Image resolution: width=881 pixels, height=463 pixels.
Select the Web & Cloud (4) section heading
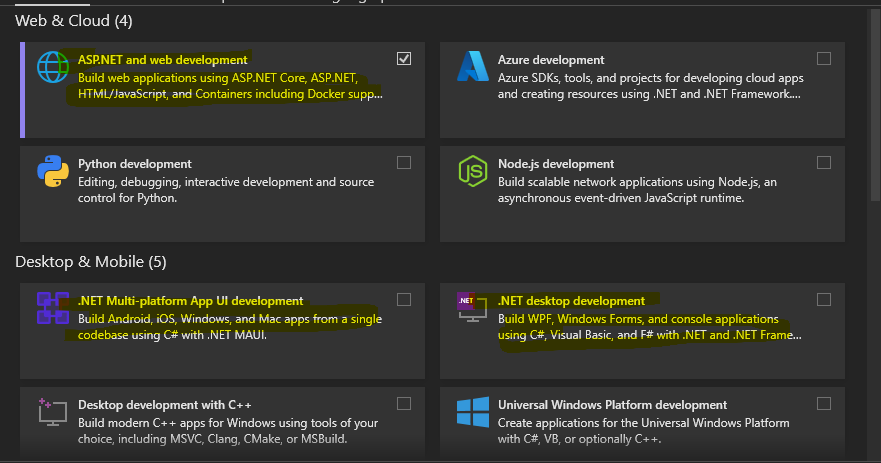74,21
